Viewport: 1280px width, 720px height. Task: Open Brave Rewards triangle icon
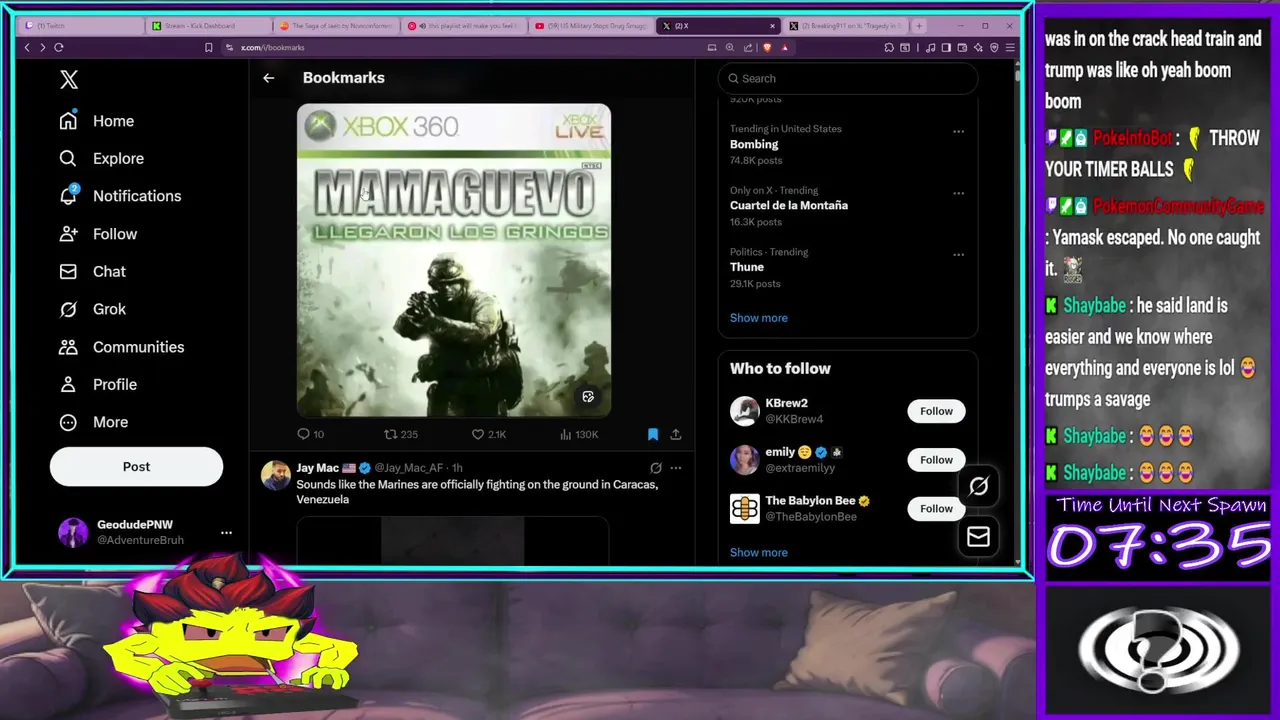tap(785, 47)
